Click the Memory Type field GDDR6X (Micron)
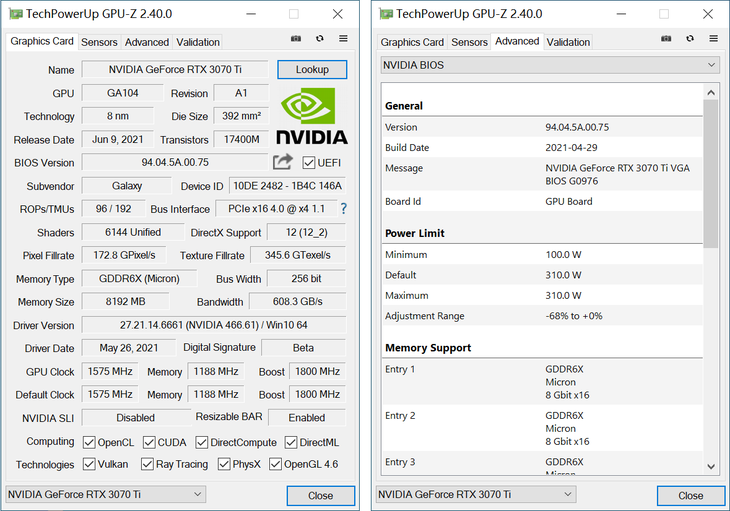 pos(139,279)
